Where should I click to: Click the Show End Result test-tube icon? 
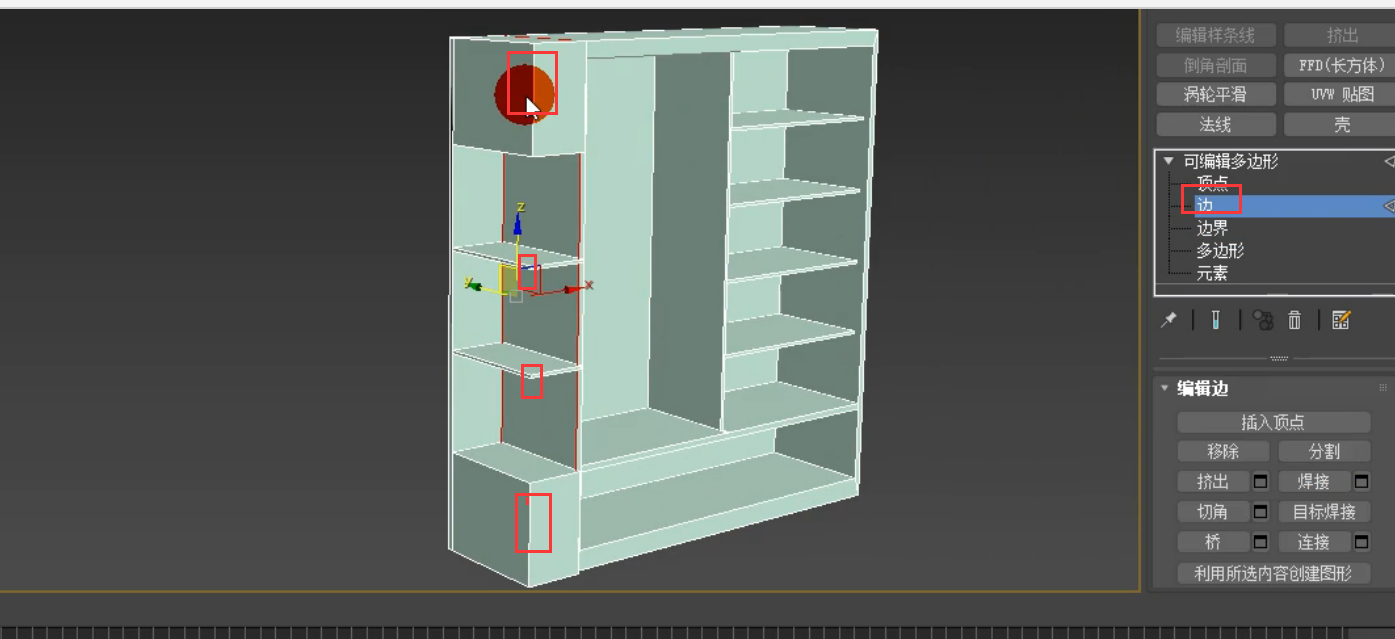pos(1215,320)
